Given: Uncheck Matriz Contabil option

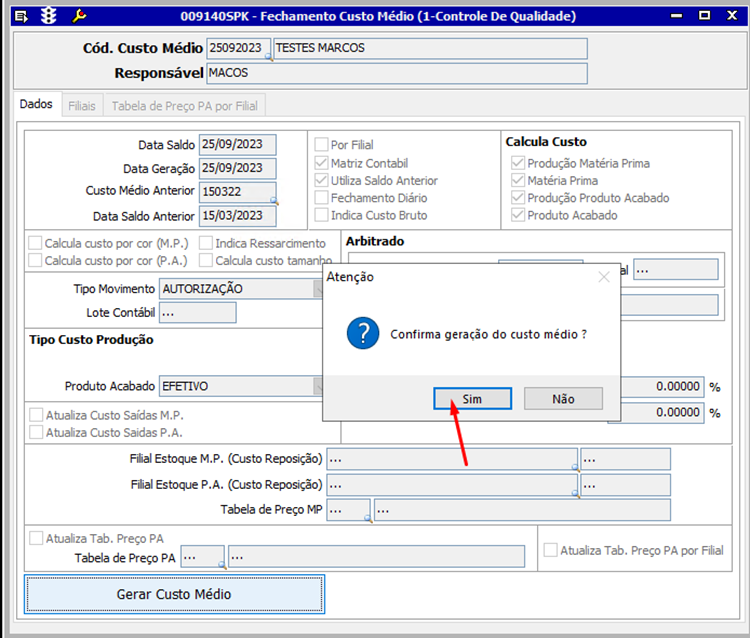Looking at the screenshot, I should tap(321, 163).
